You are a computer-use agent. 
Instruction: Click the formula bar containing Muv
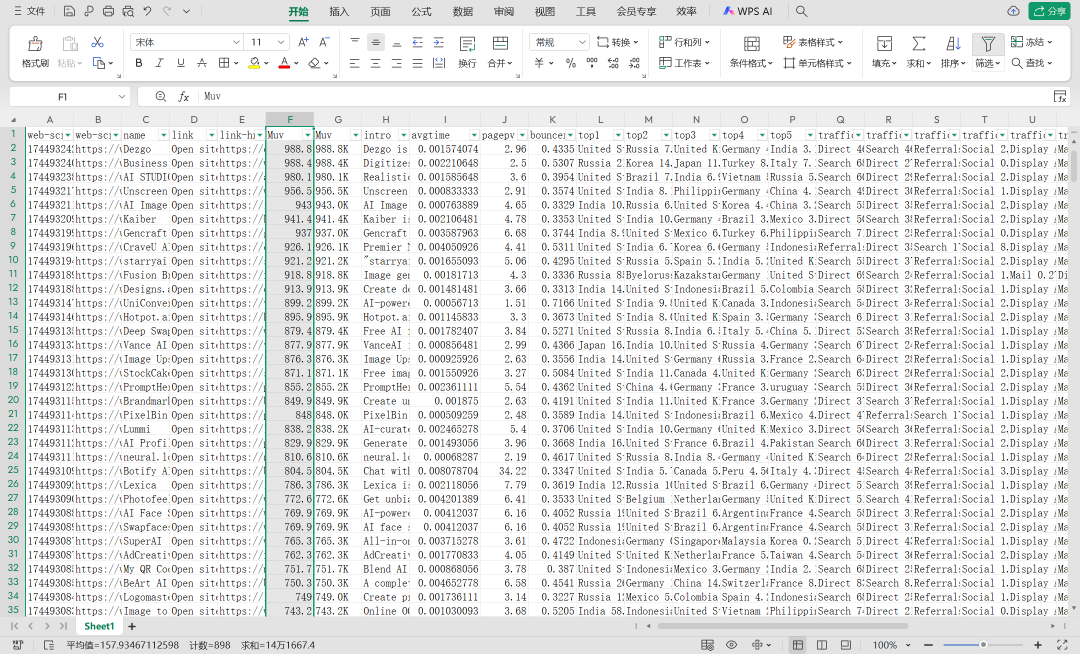pyautogui.click(x=623, y=96)
